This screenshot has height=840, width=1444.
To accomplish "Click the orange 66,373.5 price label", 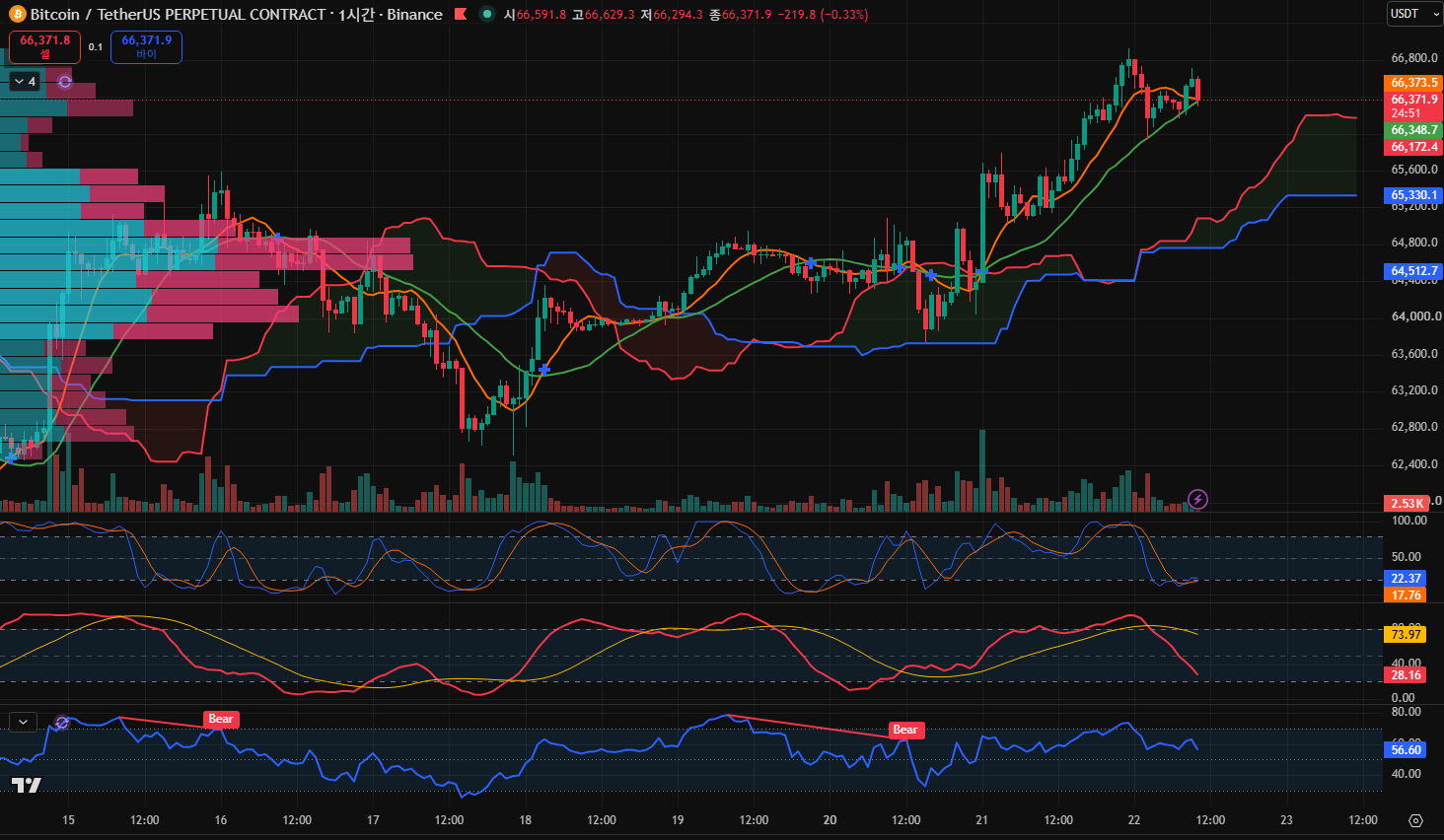I will [x=1413, y=83].
